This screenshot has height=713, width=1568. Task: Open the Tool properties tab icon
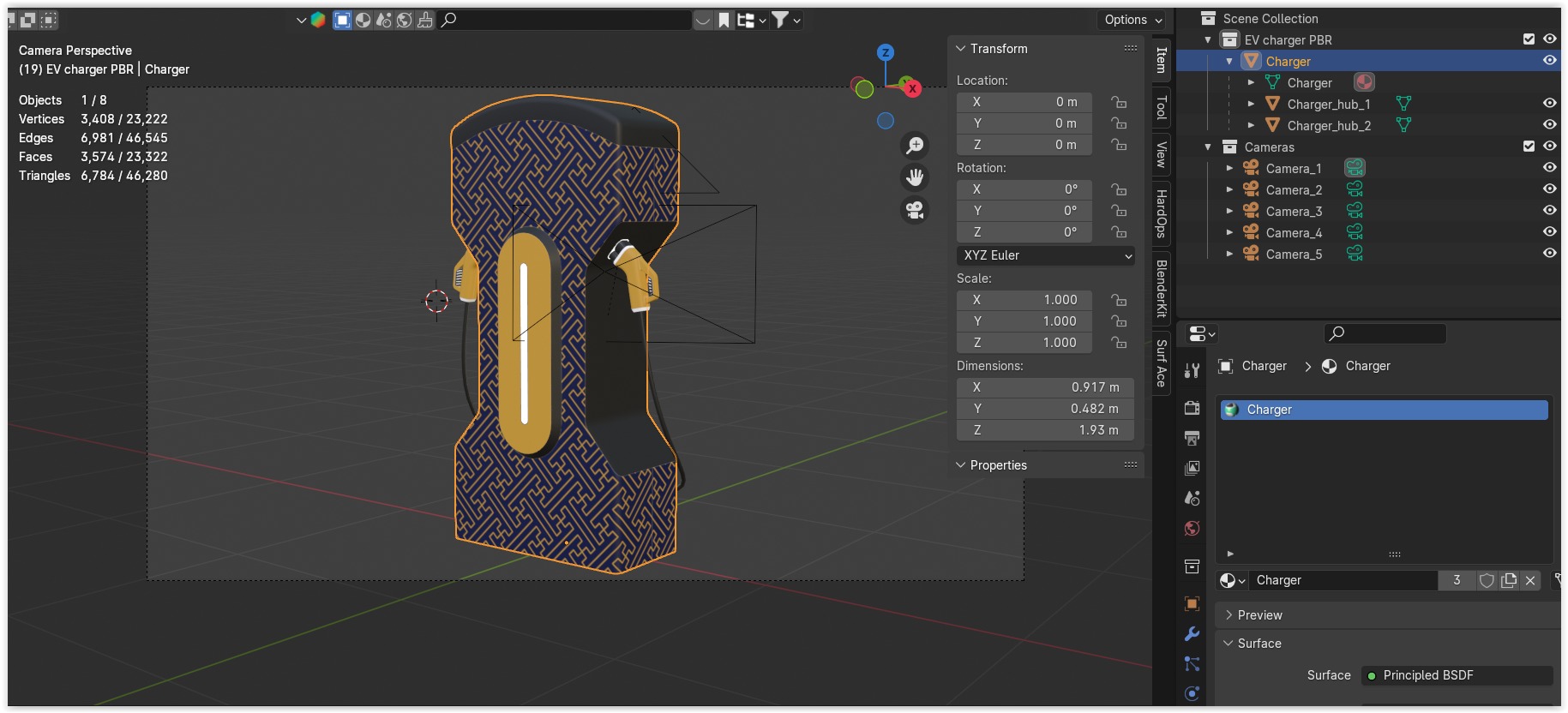(x=1192, y=371)
